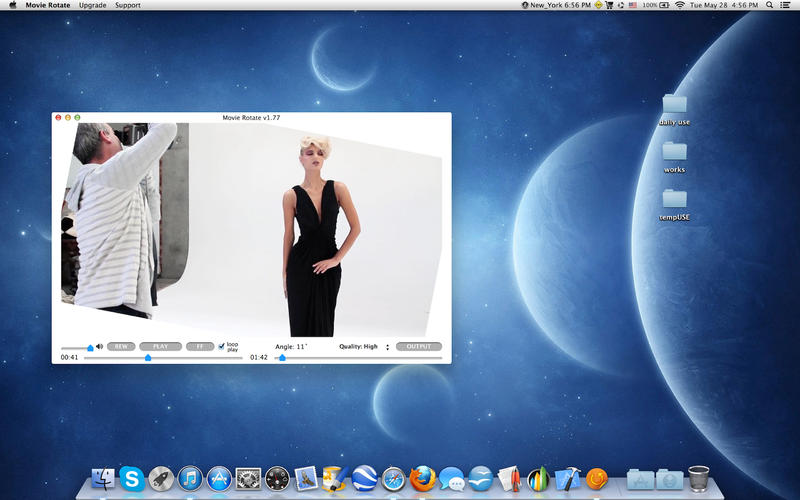This screenshot has height=500, width=800.
Task: Open the Pages document icon in dock
Action: click(509, 479)
